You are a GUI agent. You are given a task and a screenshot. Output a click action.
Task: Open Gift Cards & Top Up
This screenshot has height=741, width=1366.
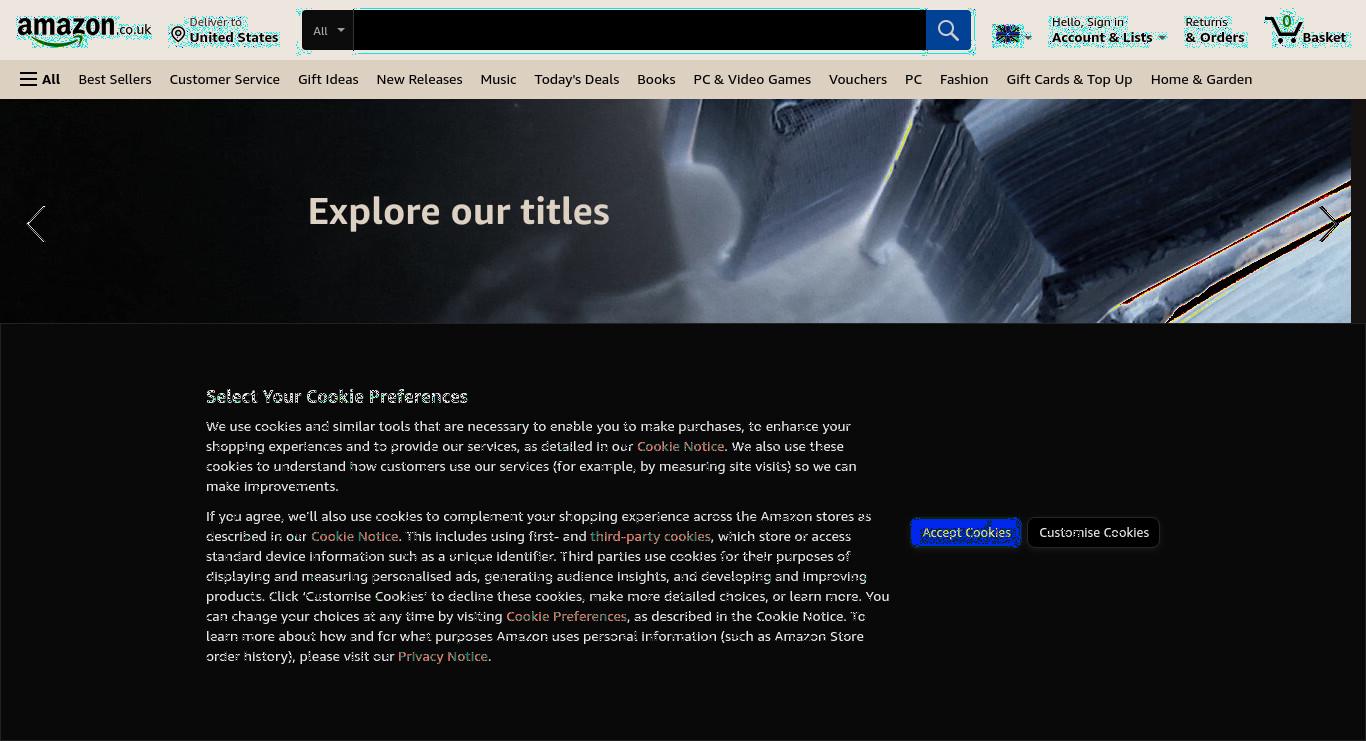pyautogui.click(x=1069, y=79)
